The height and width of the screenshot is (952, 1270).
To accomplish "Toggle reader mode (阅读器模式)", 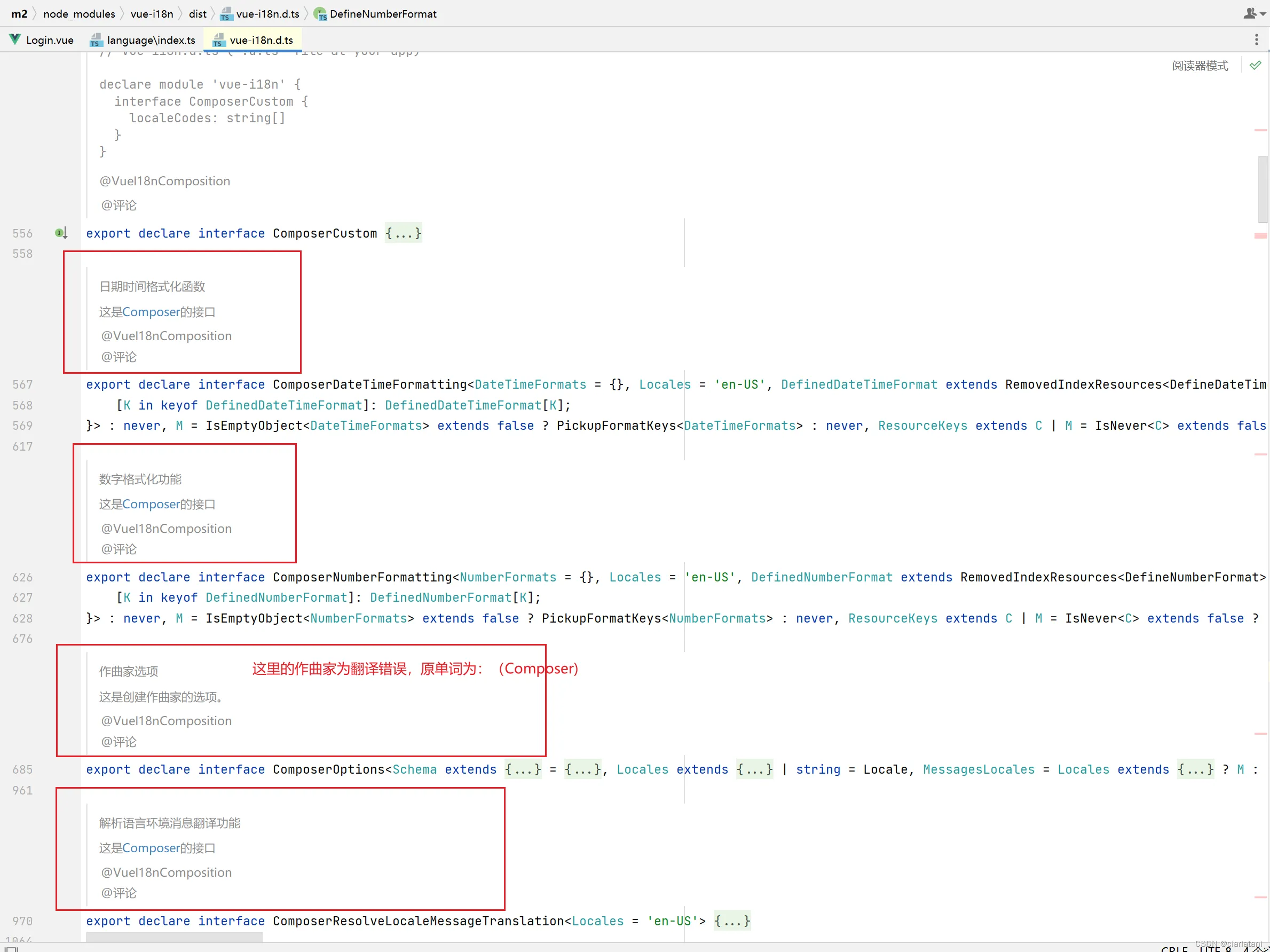I will [1200, 66].
